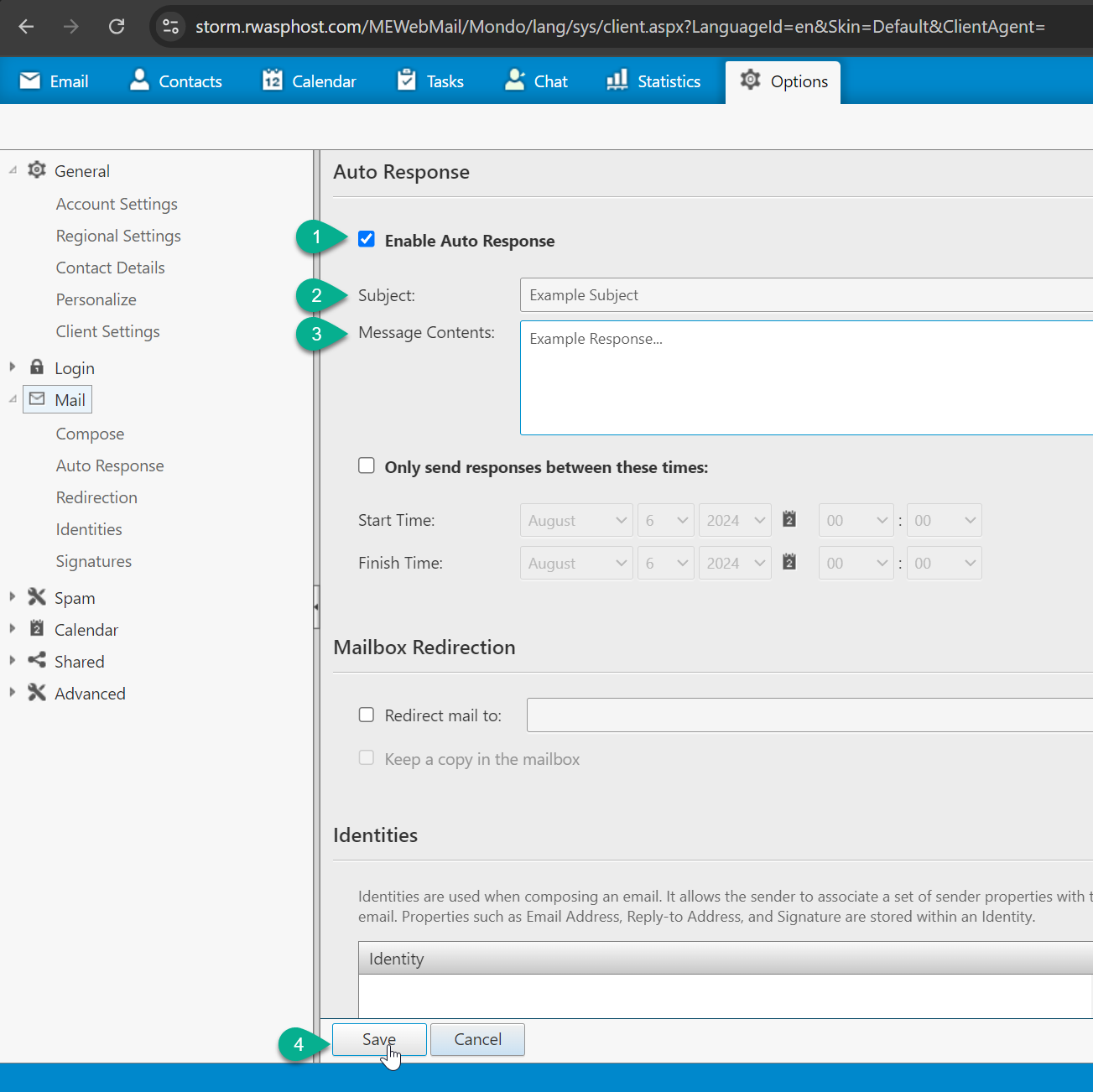Viewport: 1093px width, 1092px height.
Task: Switch to the Calendar tab
Action: point(310,81)
